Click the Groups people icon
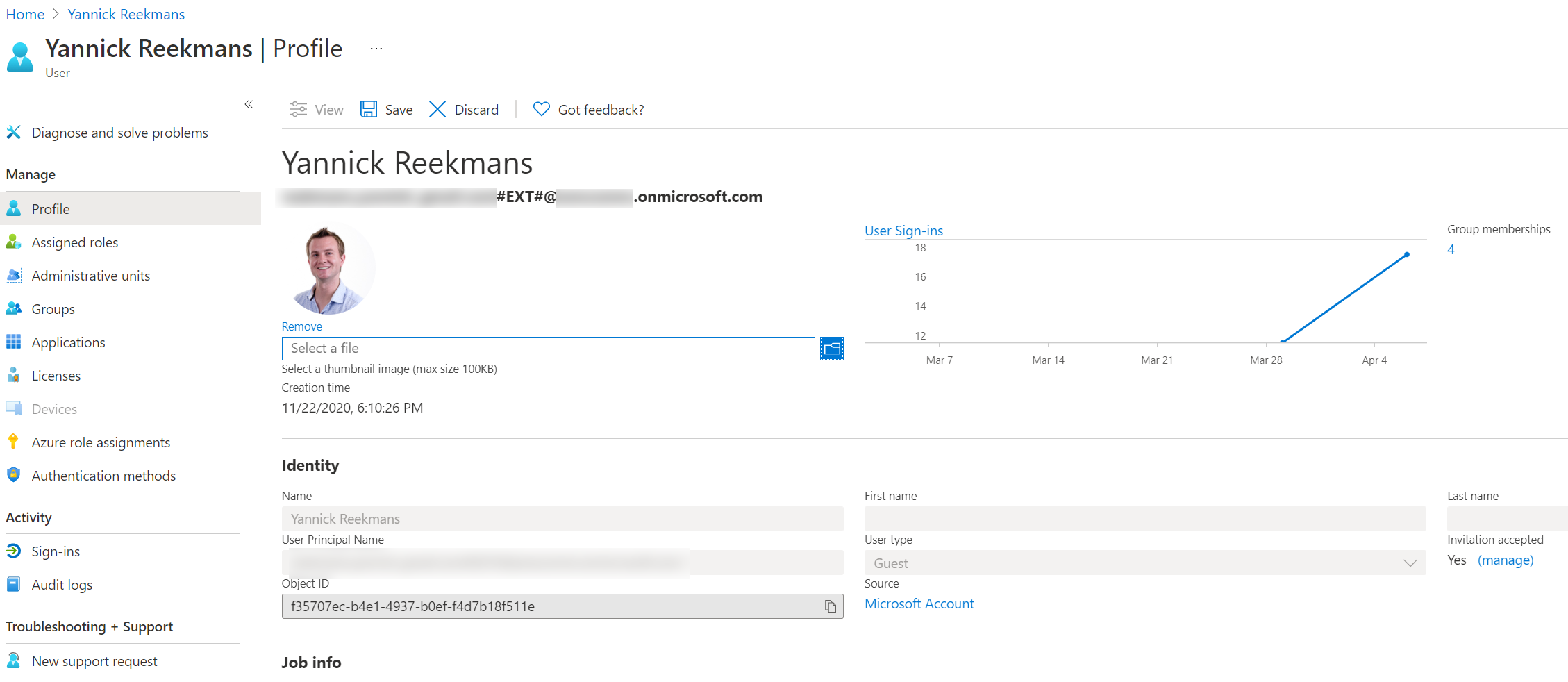This screenshot has width=1568, height=682. point(13,308)
